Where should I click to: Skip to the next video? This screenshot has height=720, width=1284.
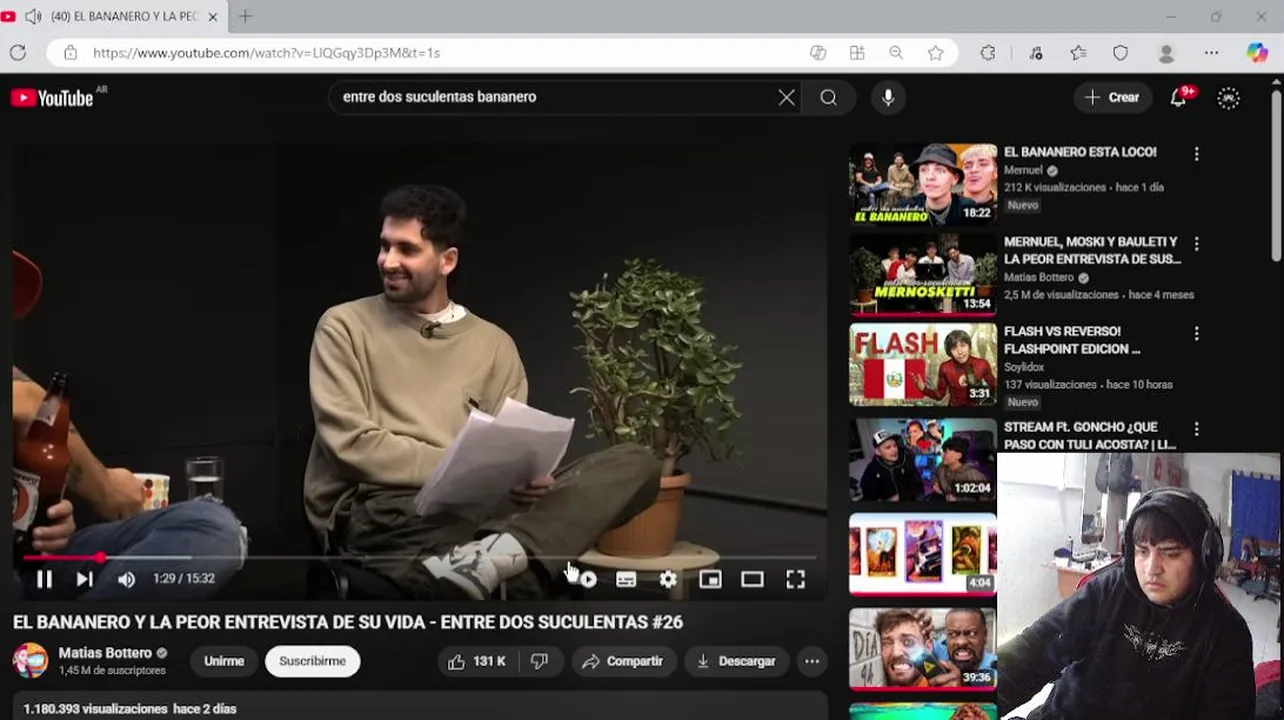[x=85, y=579]
